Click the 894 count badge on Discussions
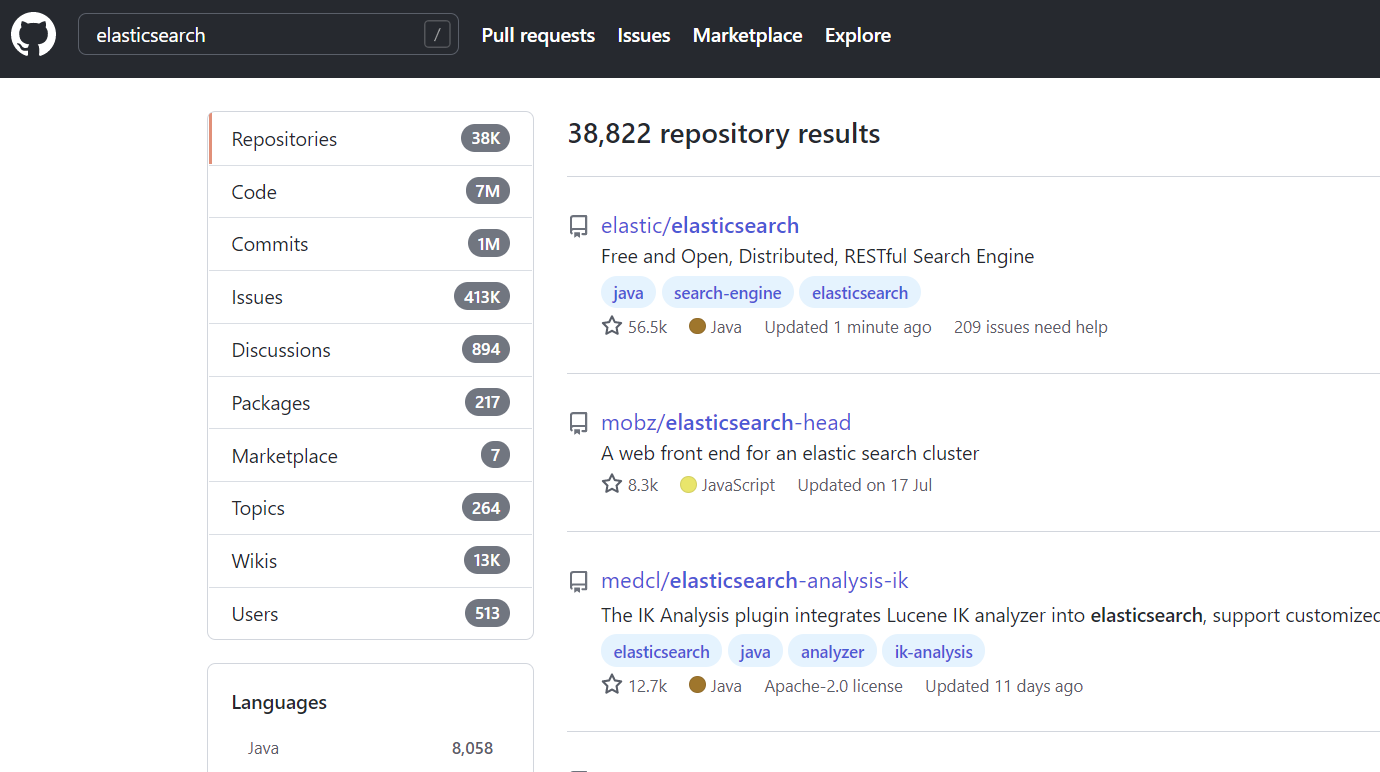 [x=486, y=349]
